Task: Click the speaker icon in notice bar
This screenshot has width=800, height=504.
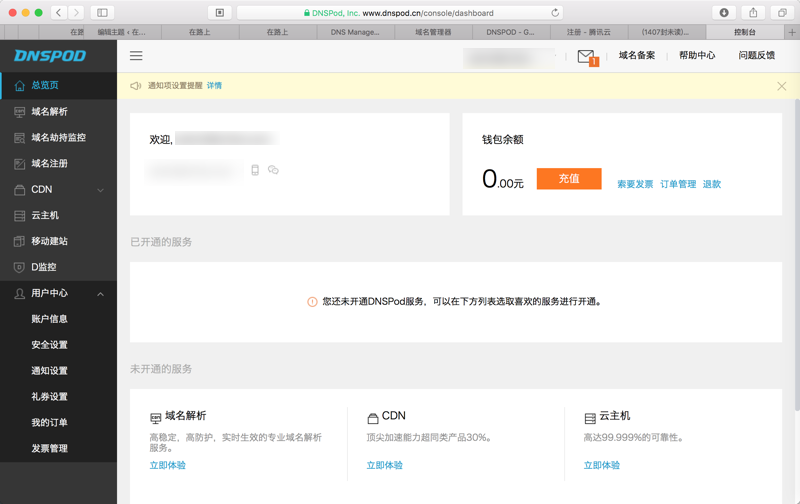Action: [136, 86]
